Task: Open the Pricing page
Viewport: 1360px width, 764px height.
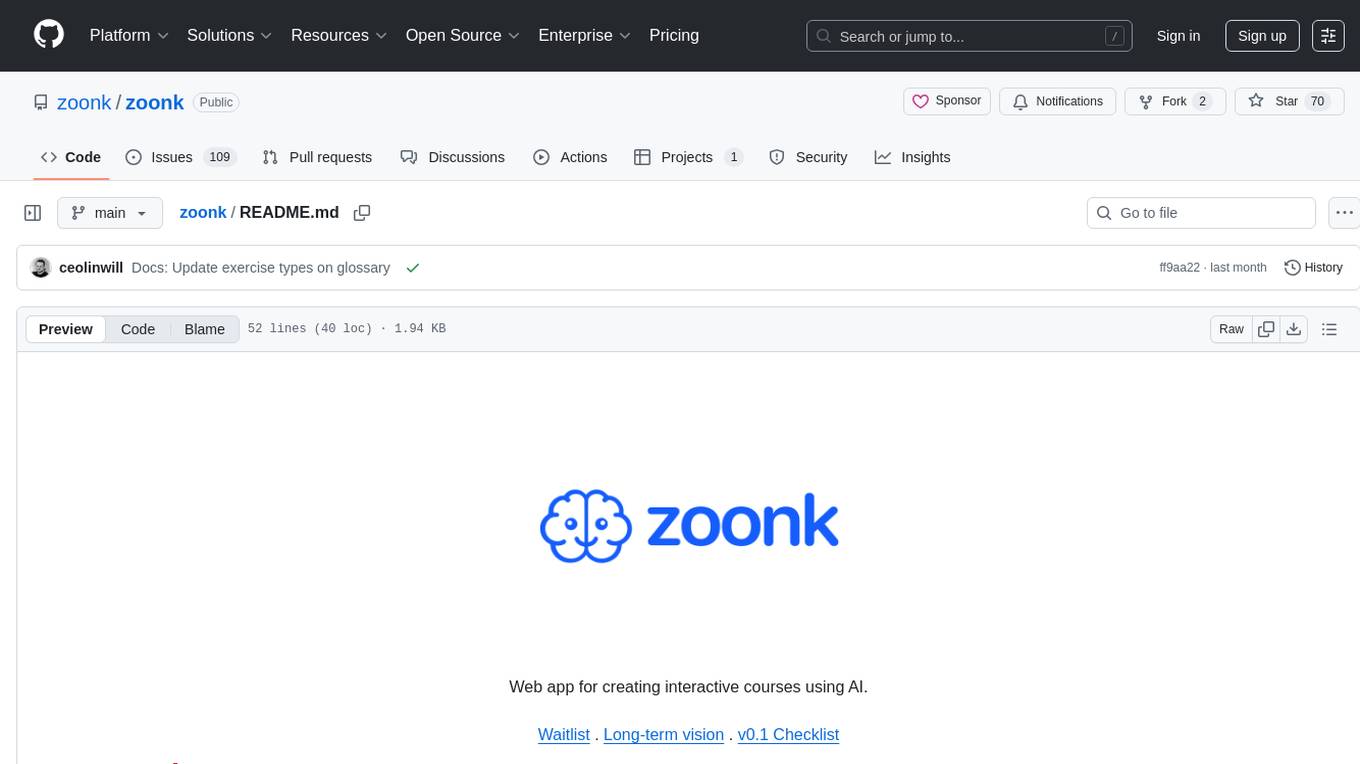Action: [674, 35]
